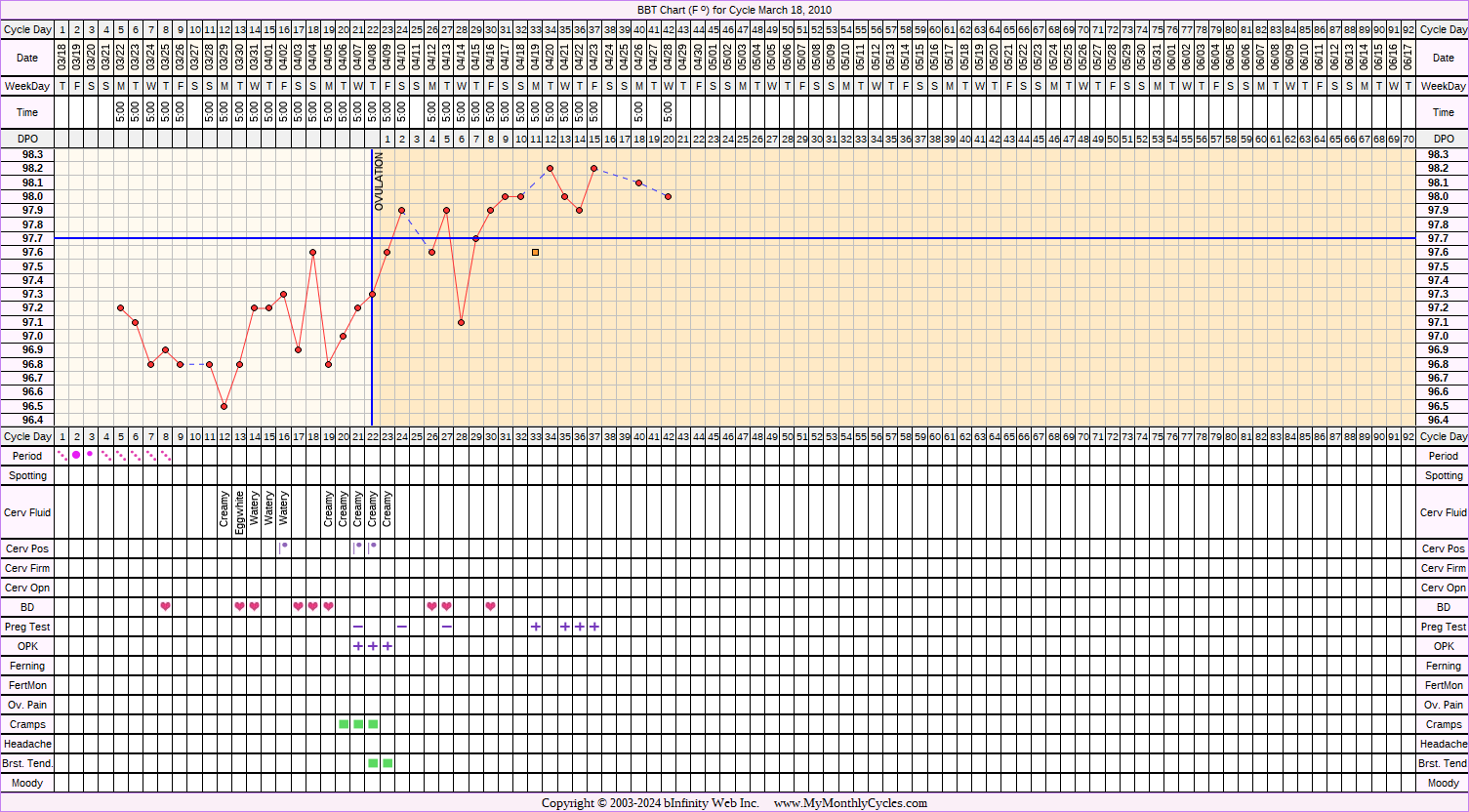Select negative Preg Test mark on cycle day 27
1469x812 pixels.
446,627
